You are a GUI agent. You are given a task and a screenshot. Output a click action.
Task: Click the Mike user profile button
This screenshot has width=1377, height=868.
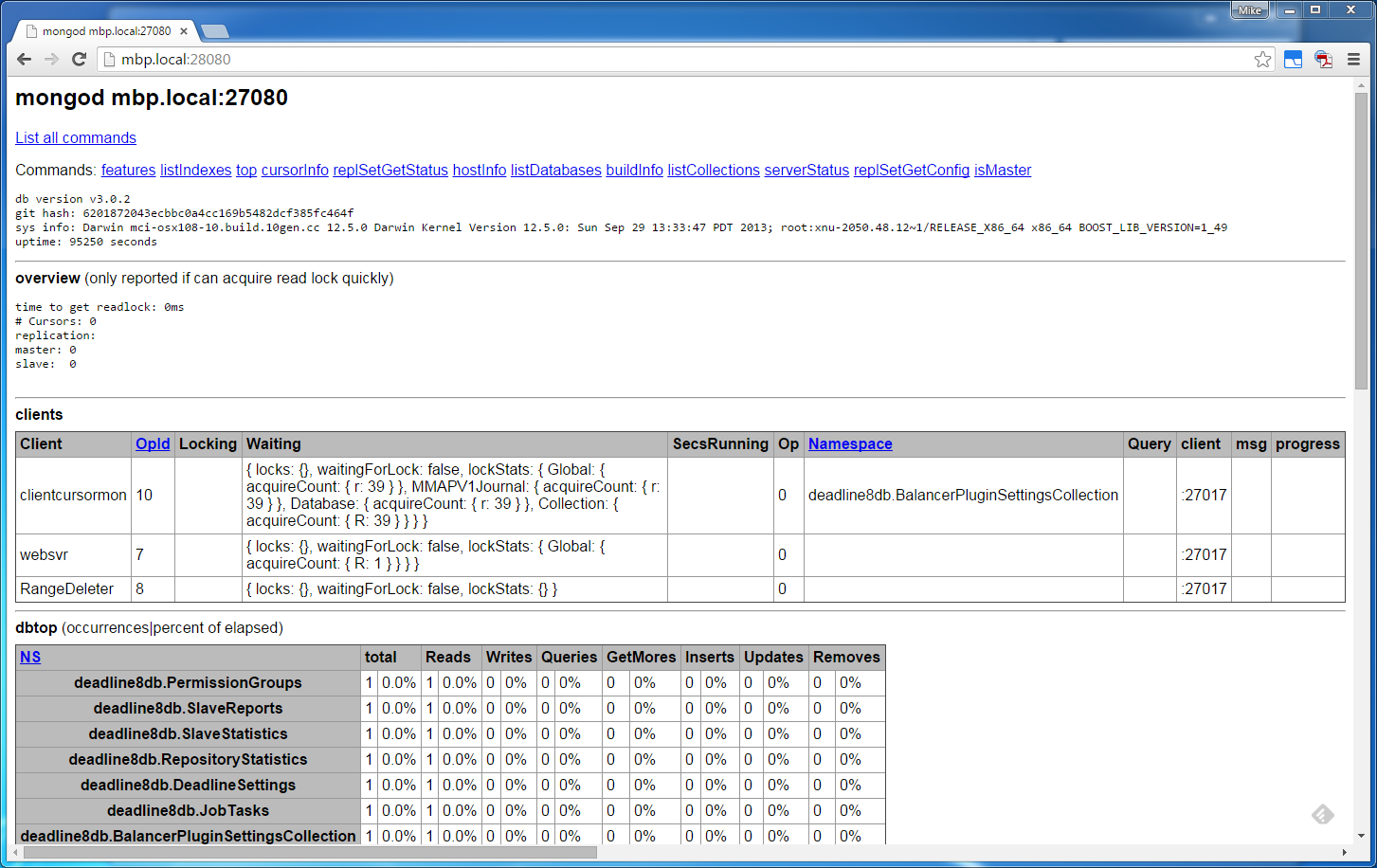pyautogui.click(x=1250, y=10)
